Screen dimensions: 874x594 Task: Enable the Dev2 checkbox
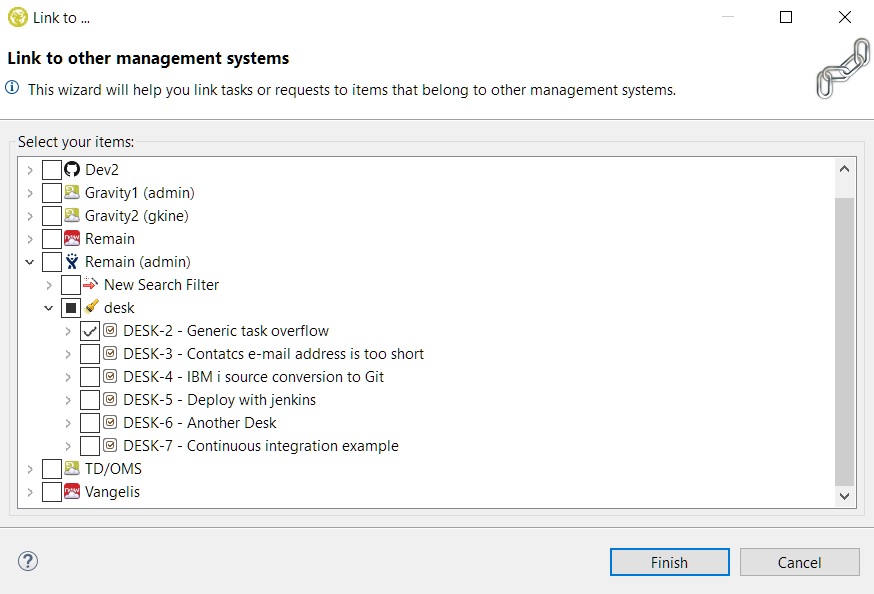52,170
